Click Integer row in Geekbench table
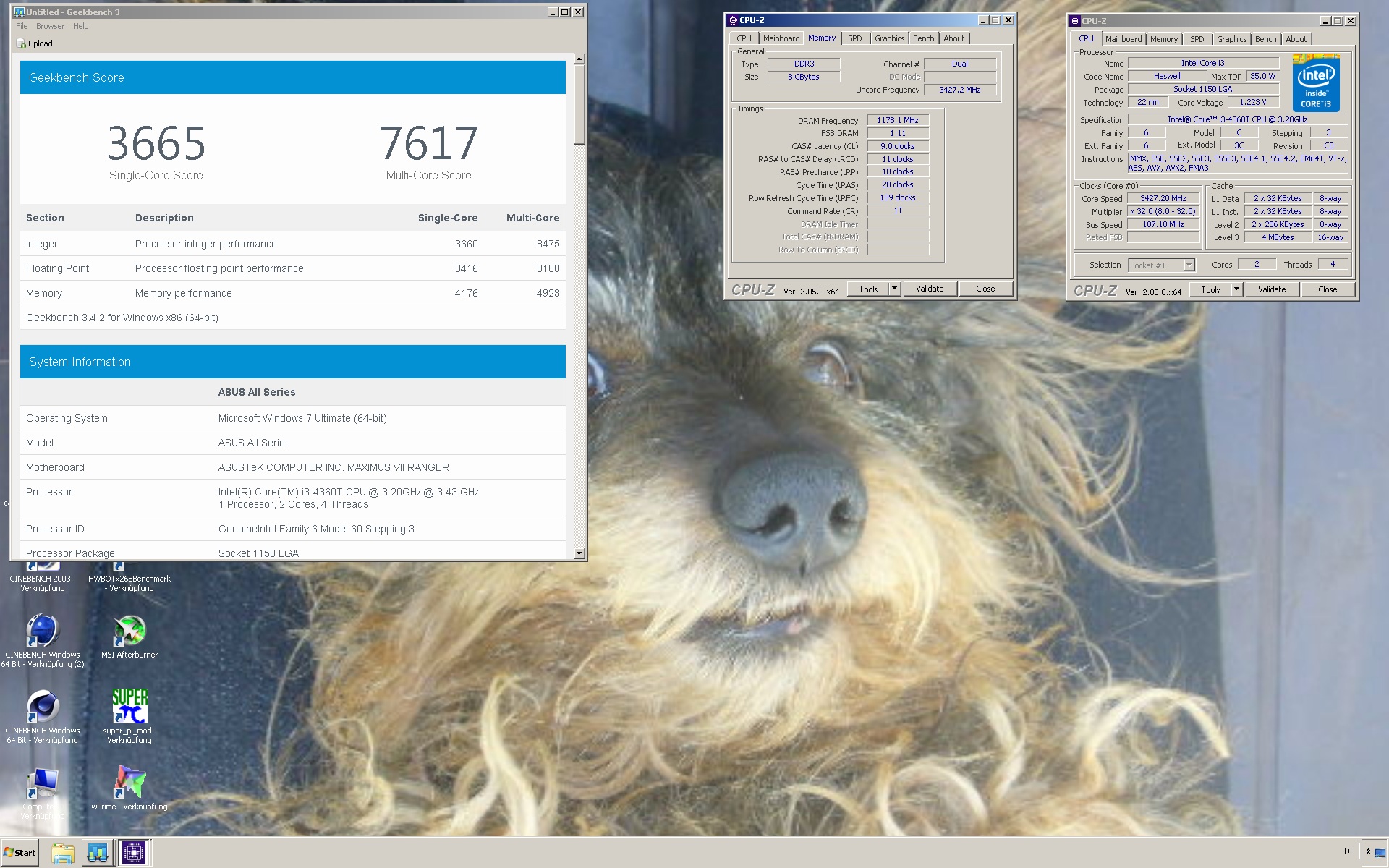This screenshot has height=868, width=1389. click(x=293, y=244)
